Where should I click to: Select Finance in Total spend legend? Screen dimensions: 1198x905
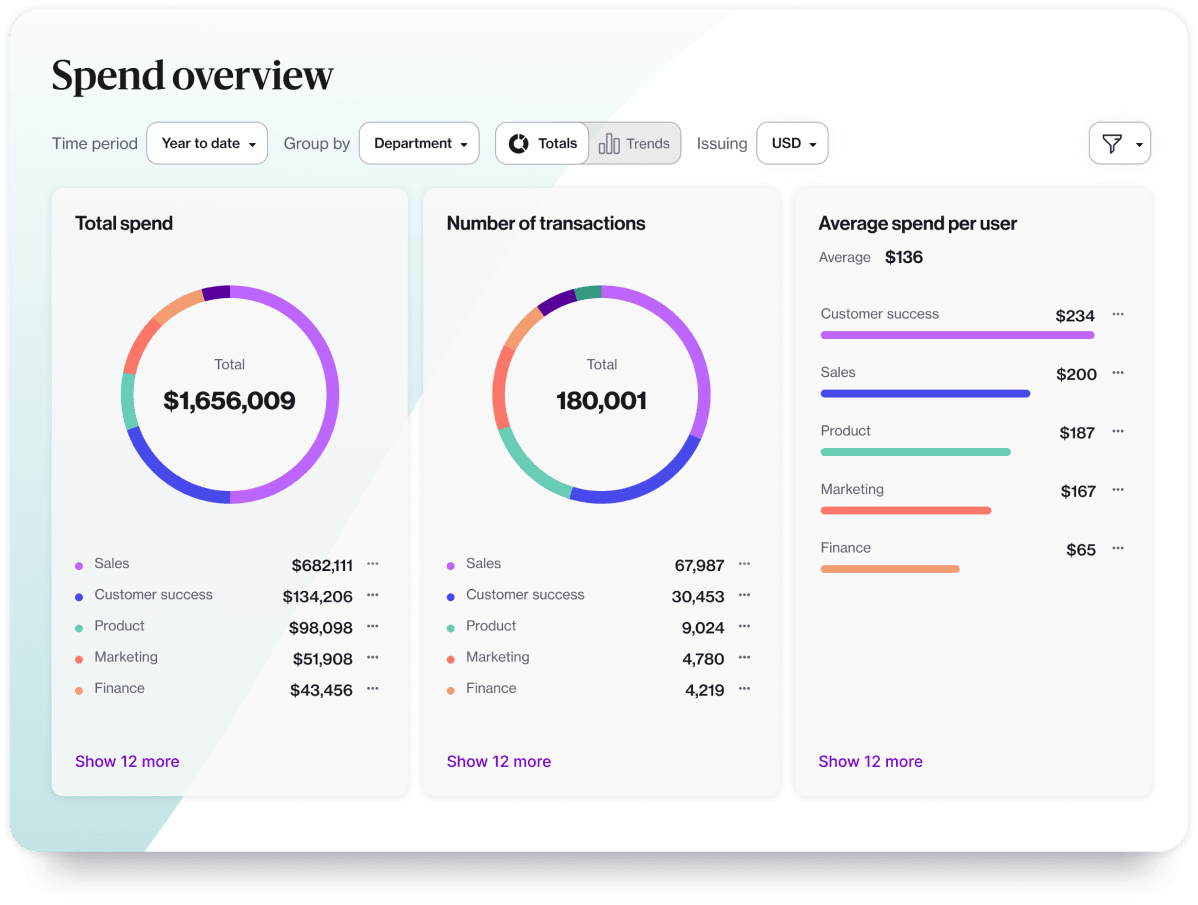pyautogui.click(x=119, y=689)
